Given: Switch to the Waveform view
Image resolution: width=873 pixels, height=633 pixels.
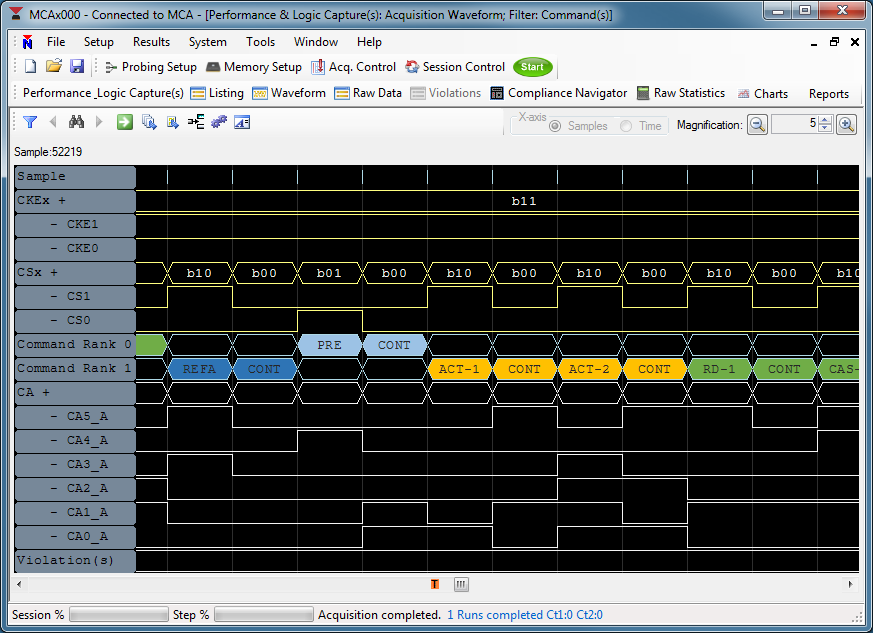Looking at the screenshot, I should (289, 93).
